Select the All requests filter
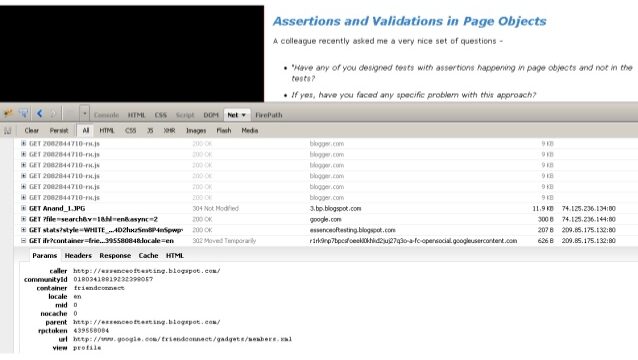Screen dimensions: 638x360 tap(85, 131)
